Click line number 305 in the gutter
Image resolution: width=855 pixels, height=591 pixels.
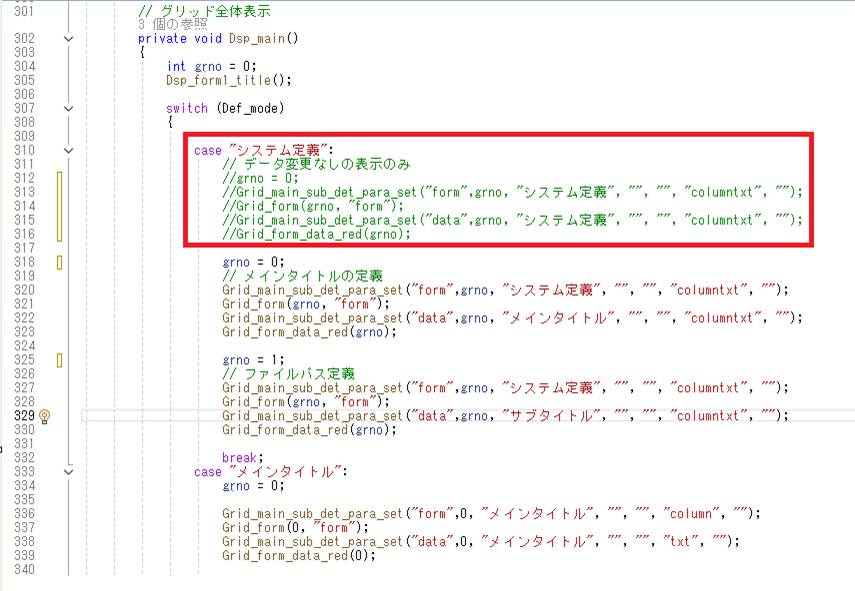(x=20, y=80)
